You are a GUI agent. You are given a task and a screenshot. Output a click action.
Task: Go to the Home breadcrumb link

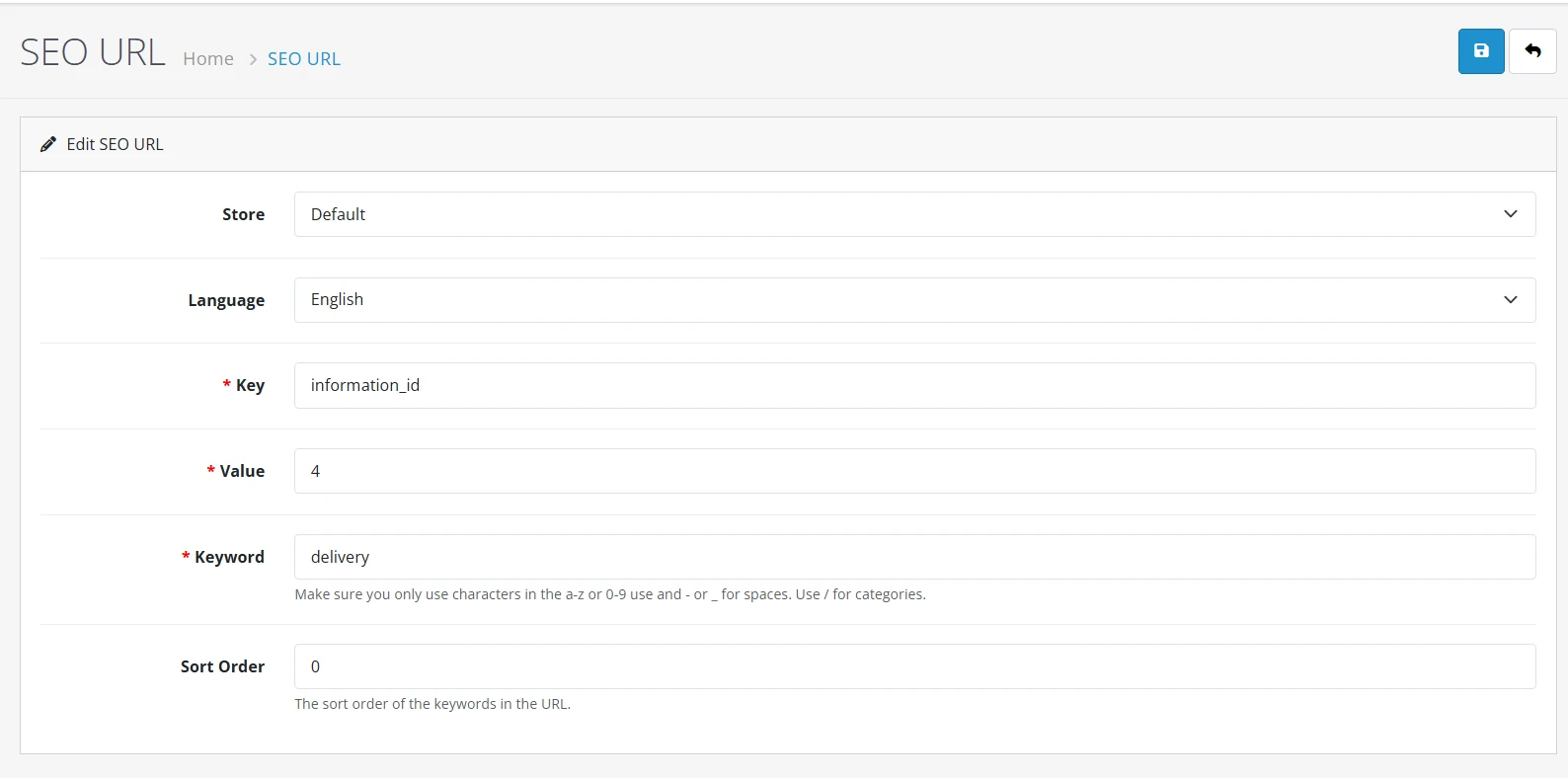208,59
